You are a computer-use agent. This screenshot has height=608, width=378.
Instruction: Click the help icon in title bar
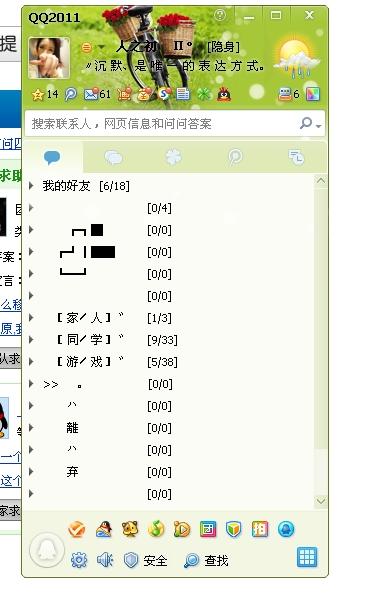tap(220, 15)
